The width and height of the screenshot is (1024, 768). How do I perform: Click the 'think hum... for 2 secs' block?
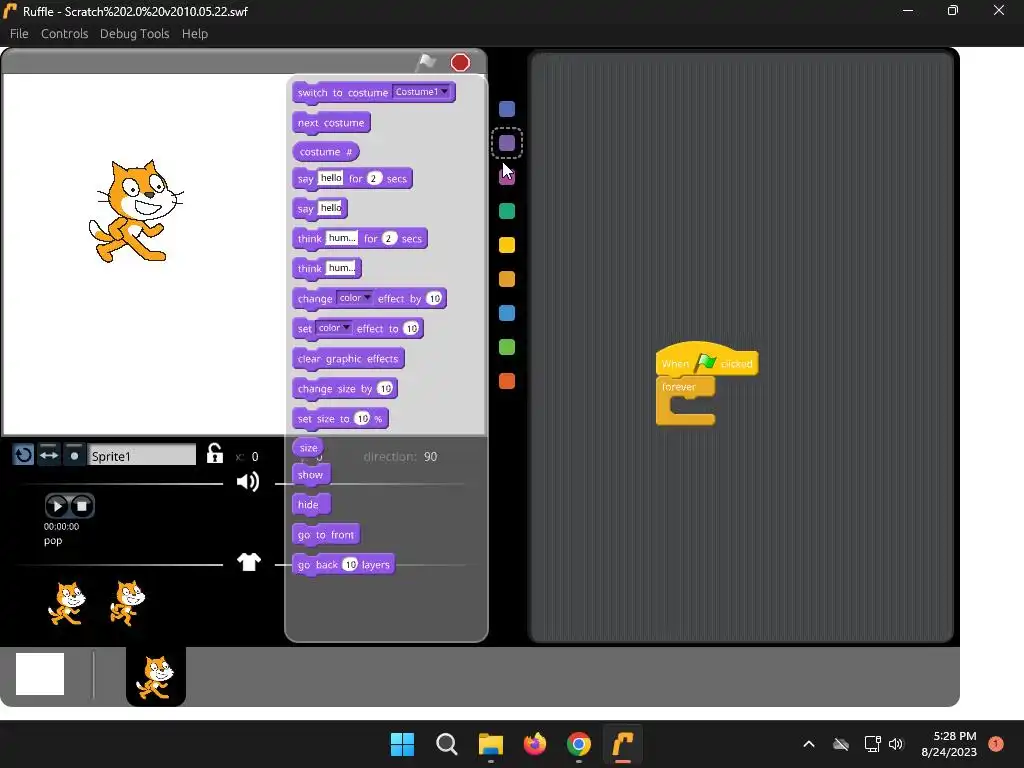(x=360, y=238)
